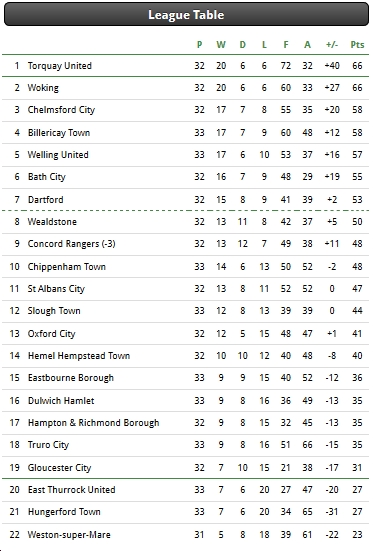373x551 pixels.
Task: Open St Albans City entry
Action: [x=56, y=289]
